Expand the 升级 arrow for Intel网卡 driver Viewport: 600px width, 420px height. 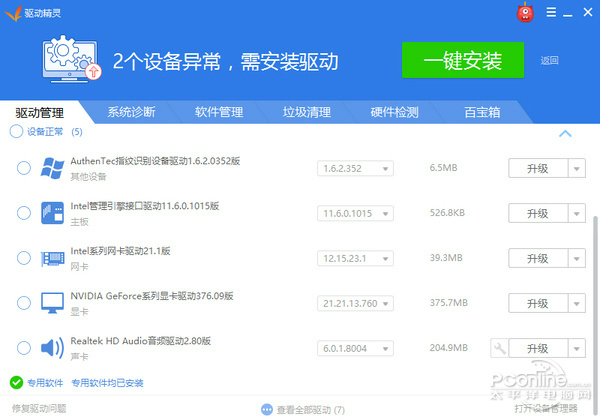[577, 259]
